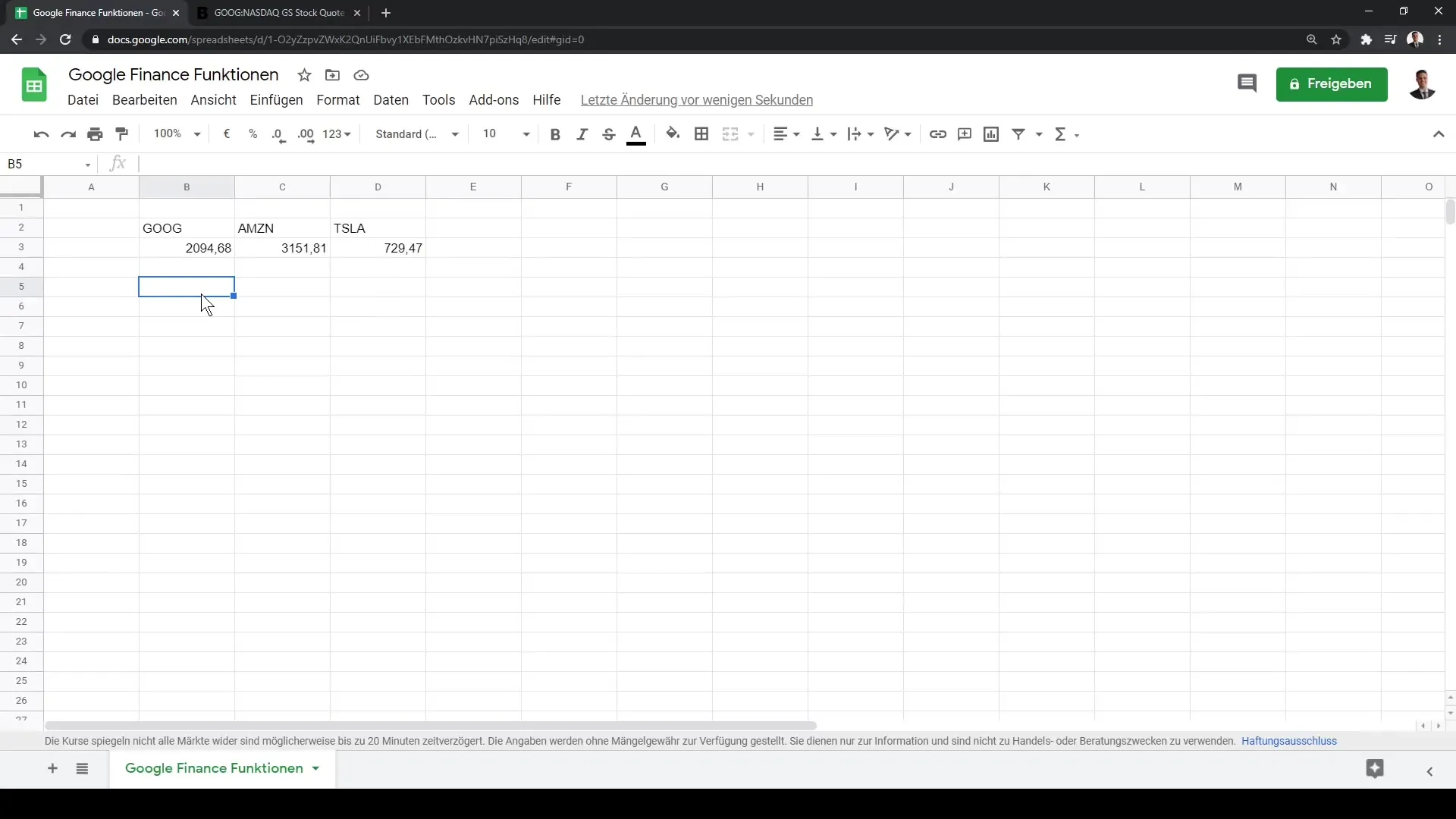Star the document
1456x819 pixels.
[x=305, y=75]
